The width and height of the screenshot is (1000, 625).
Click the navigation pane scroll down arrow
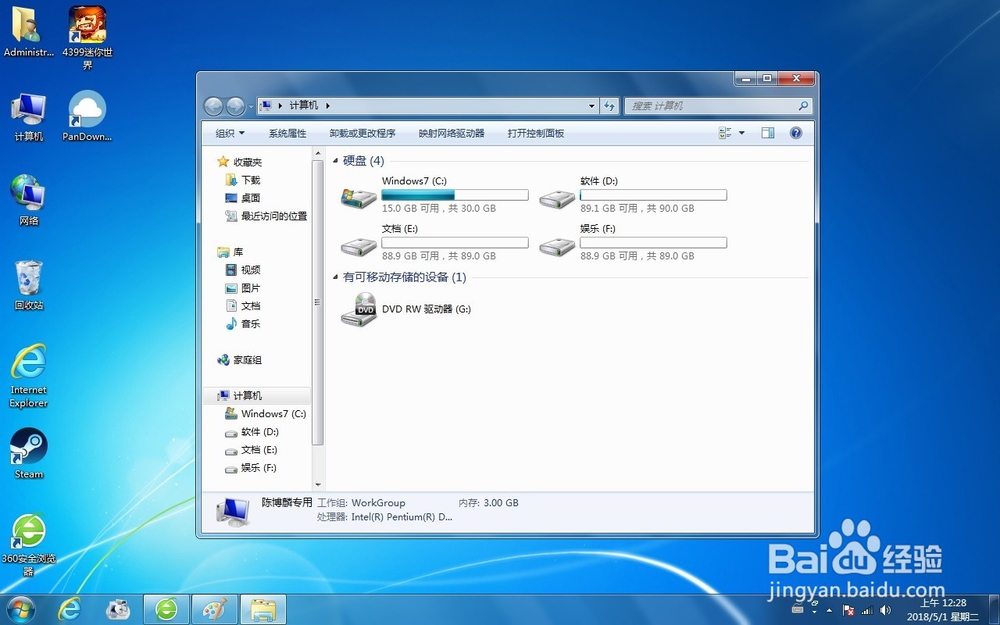(x=318, y=485)
